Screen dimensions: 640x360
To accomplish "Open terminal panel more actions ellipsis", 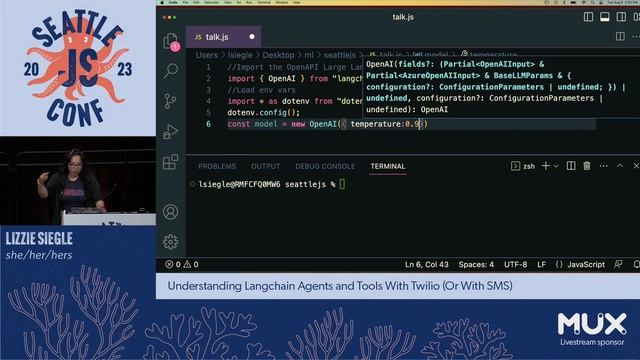I will click(x=603, y=166).
